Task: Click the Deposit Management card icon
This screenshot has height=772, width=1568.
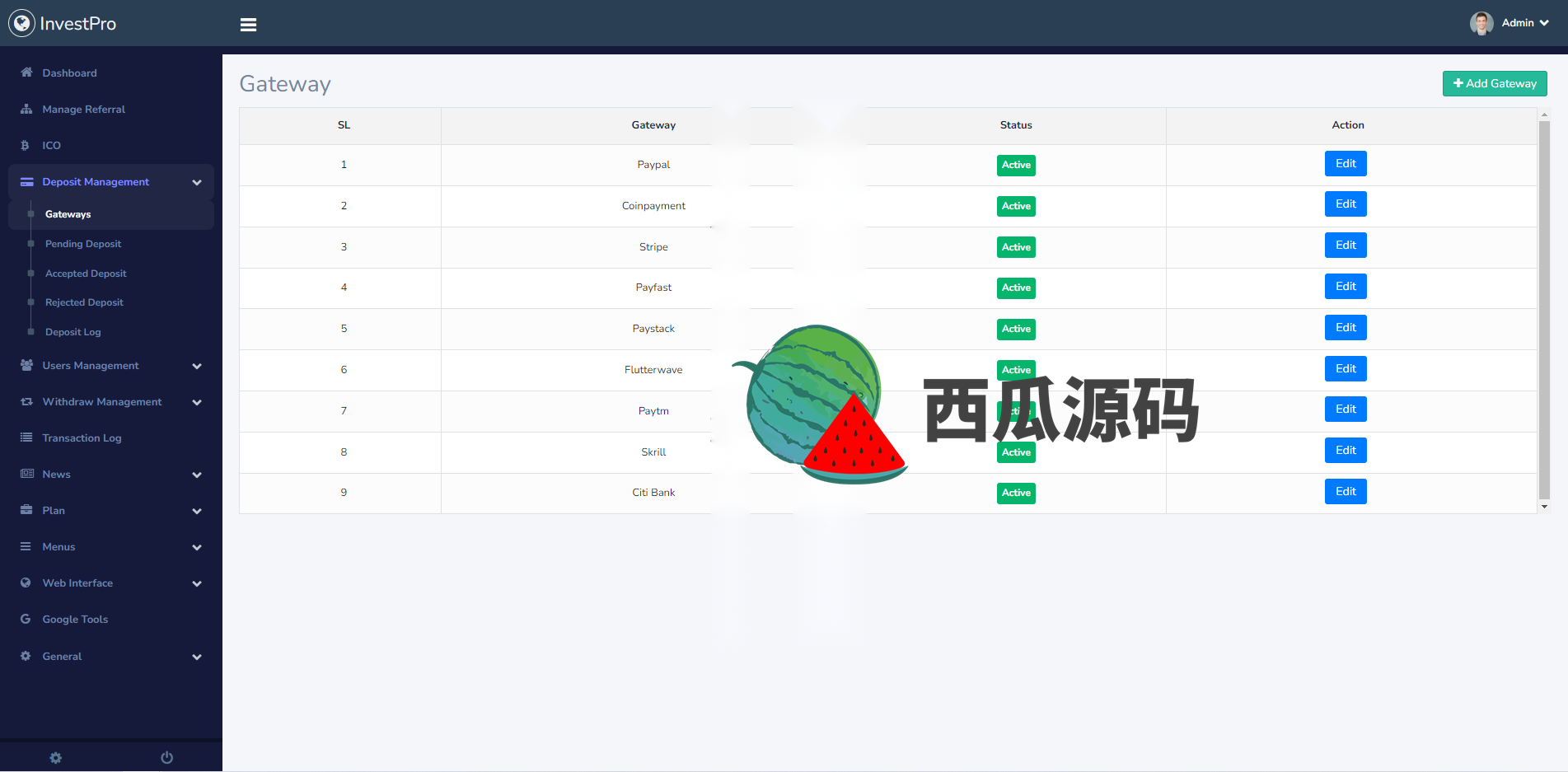Action: point(26,182)
